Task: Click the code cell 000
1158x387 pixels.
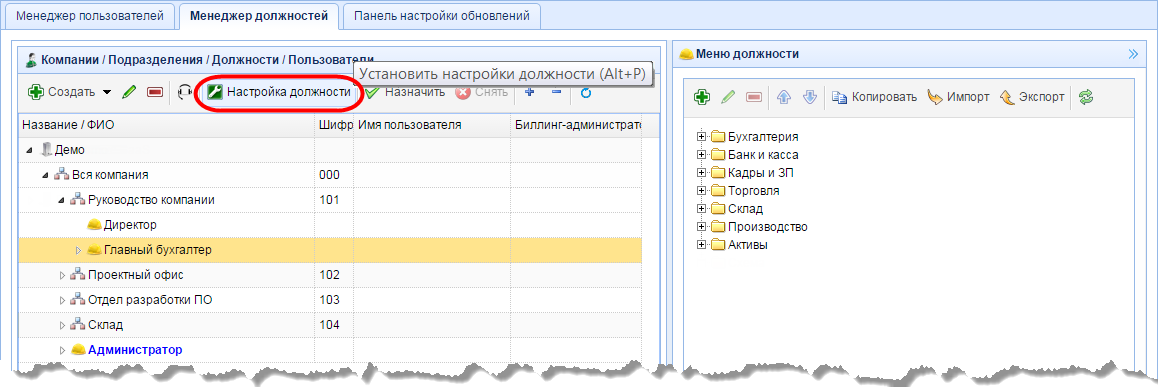Action: point(335,175)
